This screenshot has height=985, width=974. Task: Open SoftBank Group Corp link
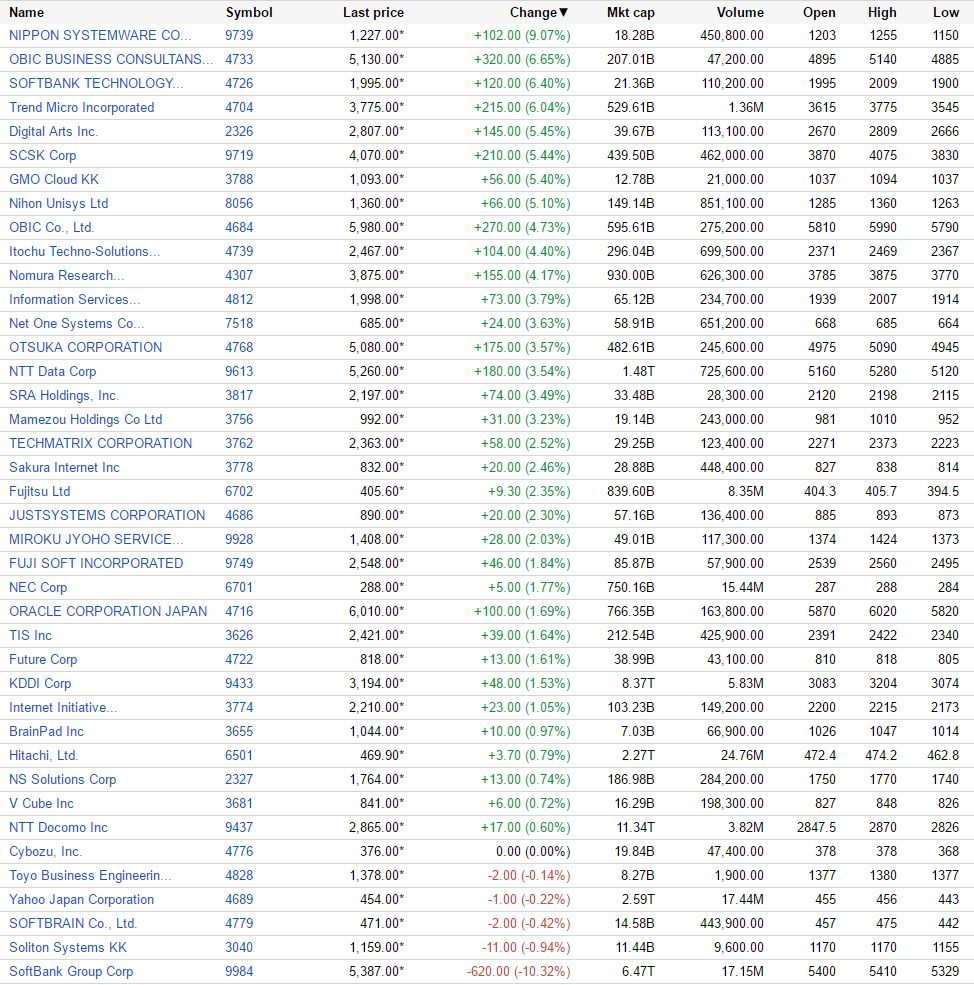point(71,971)
